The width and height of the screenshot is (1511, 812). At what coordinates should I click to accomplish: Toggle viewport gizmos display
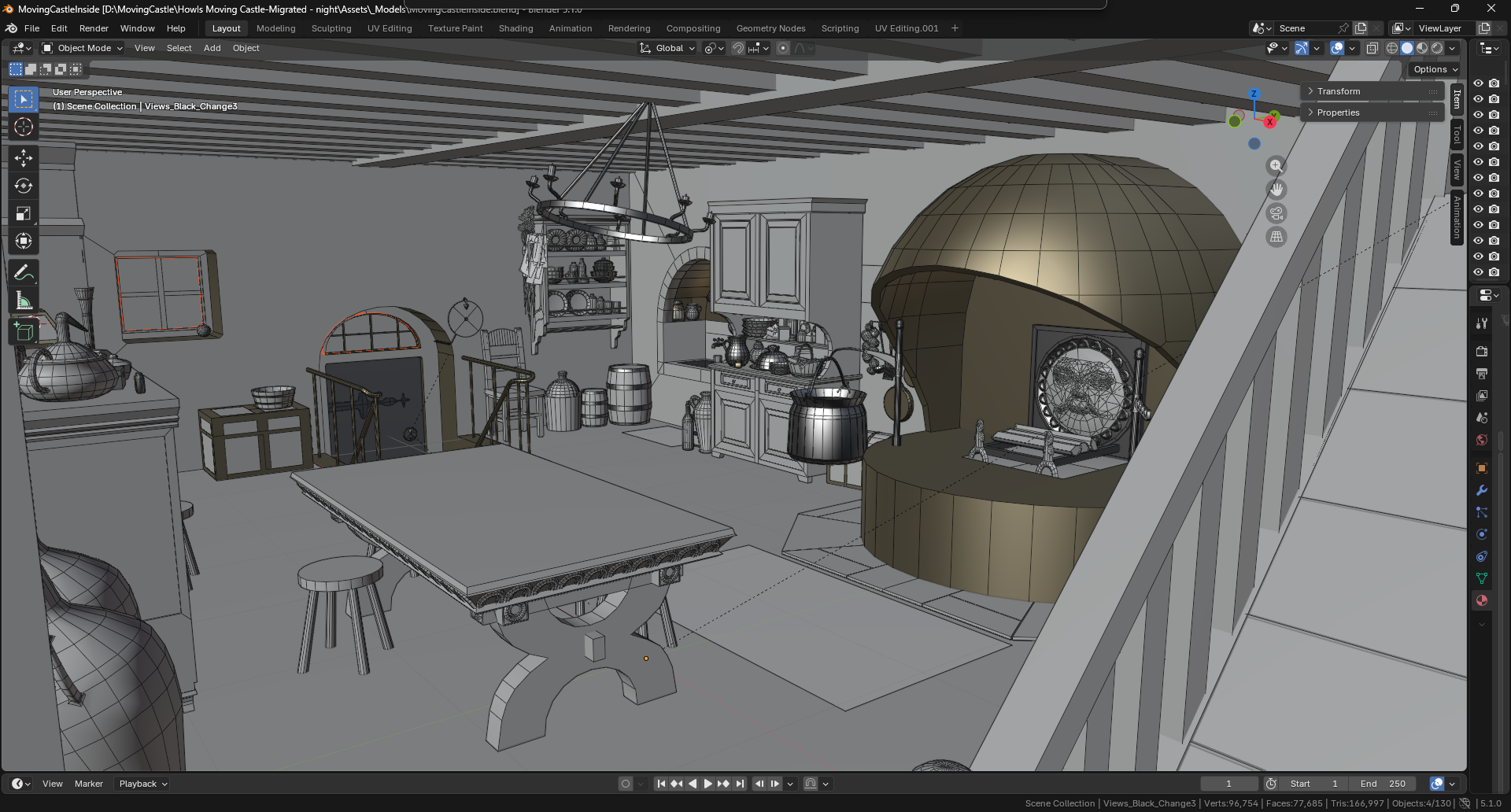(1302, 48)
